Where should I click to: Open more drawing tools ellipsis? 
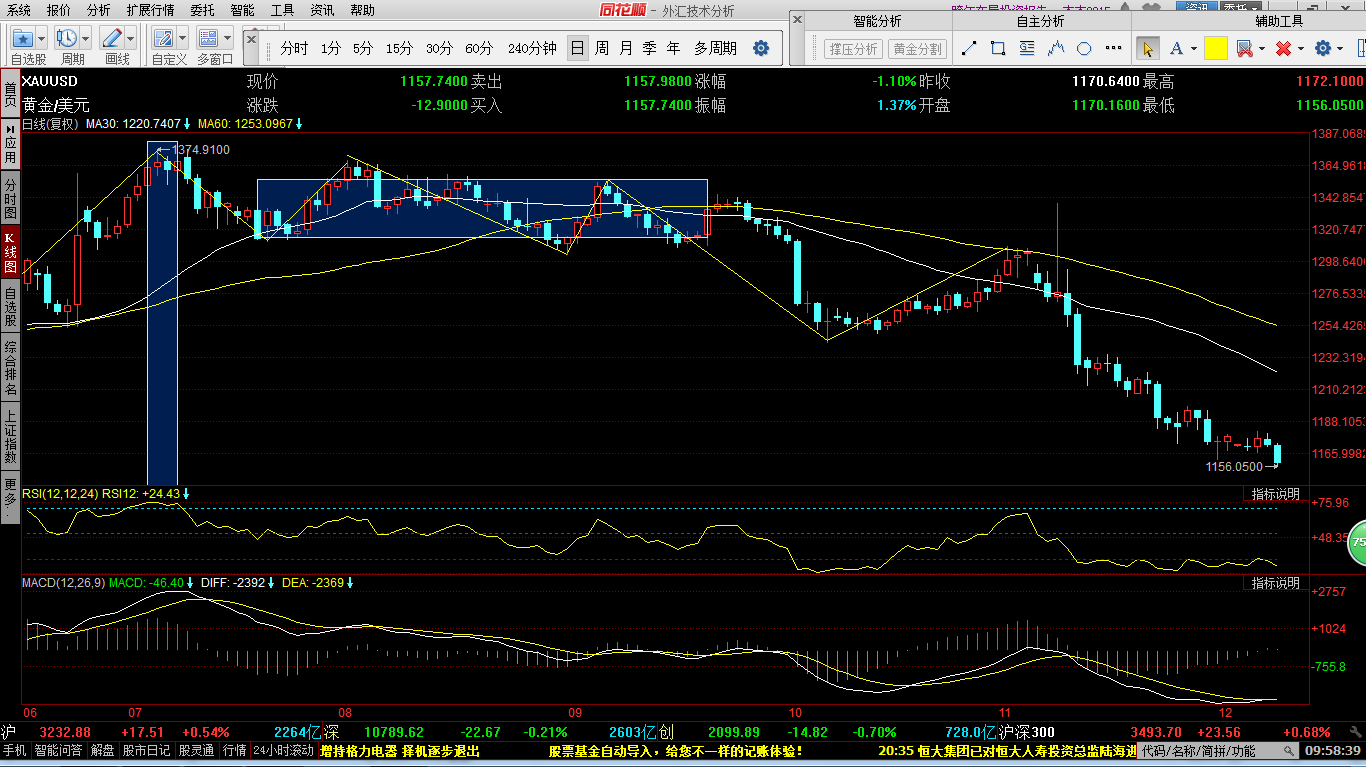click(1113, 50)
